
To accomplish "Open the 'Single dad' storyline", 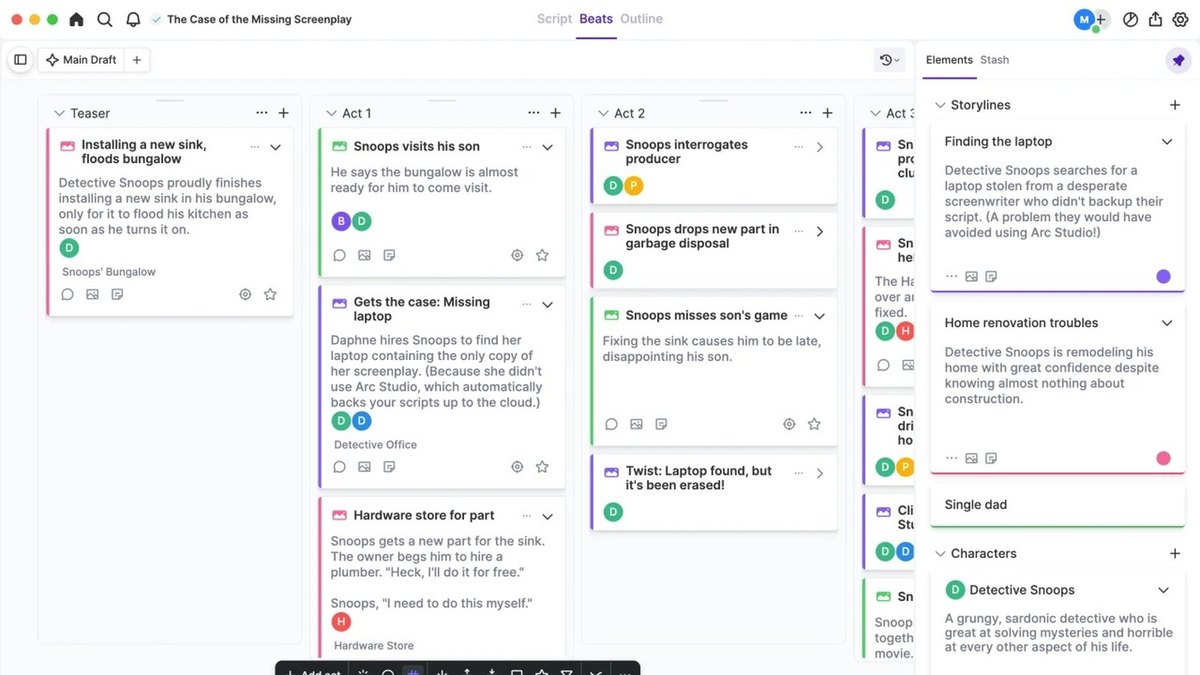I will coord(1057,505).
